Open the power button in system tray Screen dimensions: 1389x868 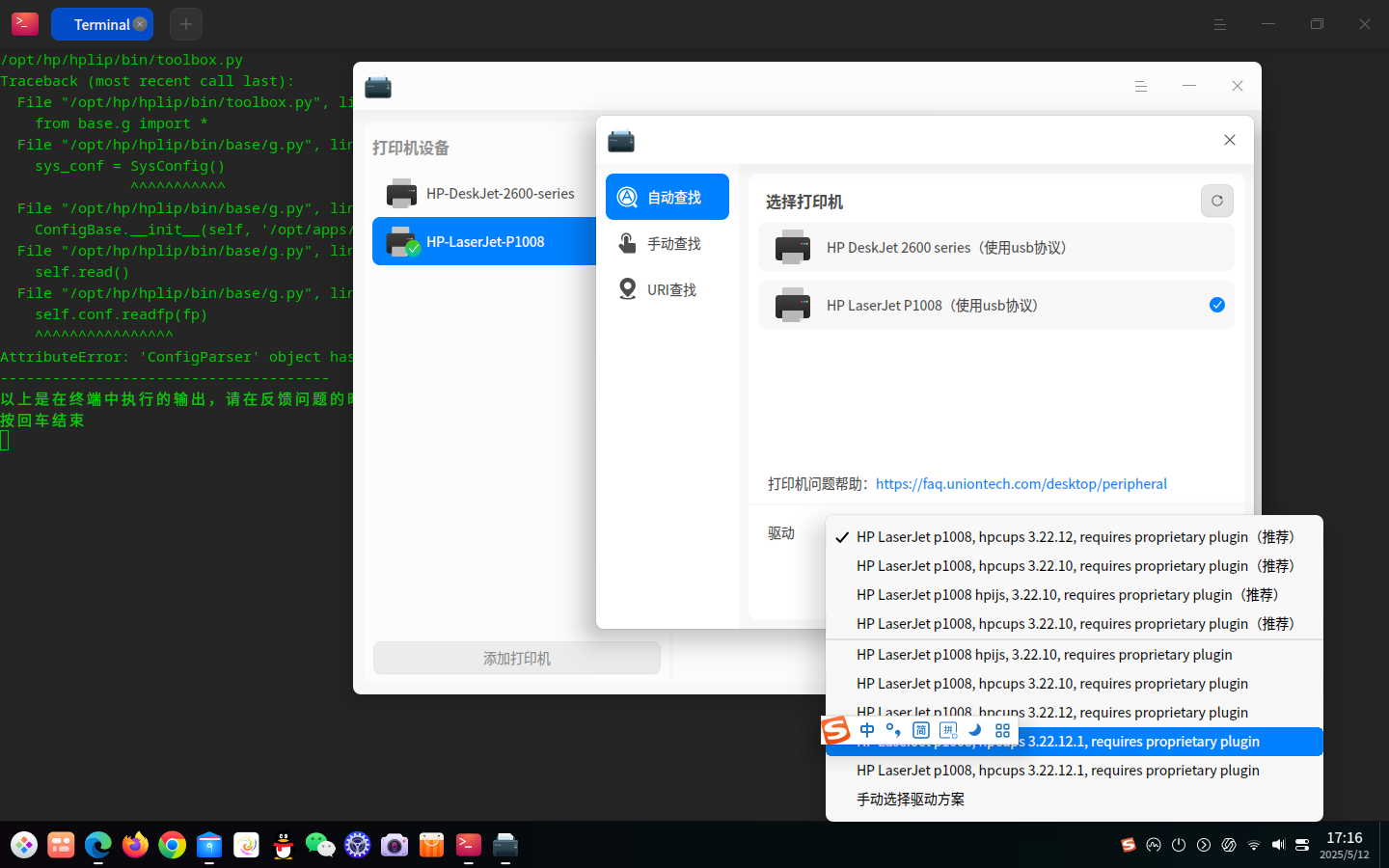click(1179, 845)
